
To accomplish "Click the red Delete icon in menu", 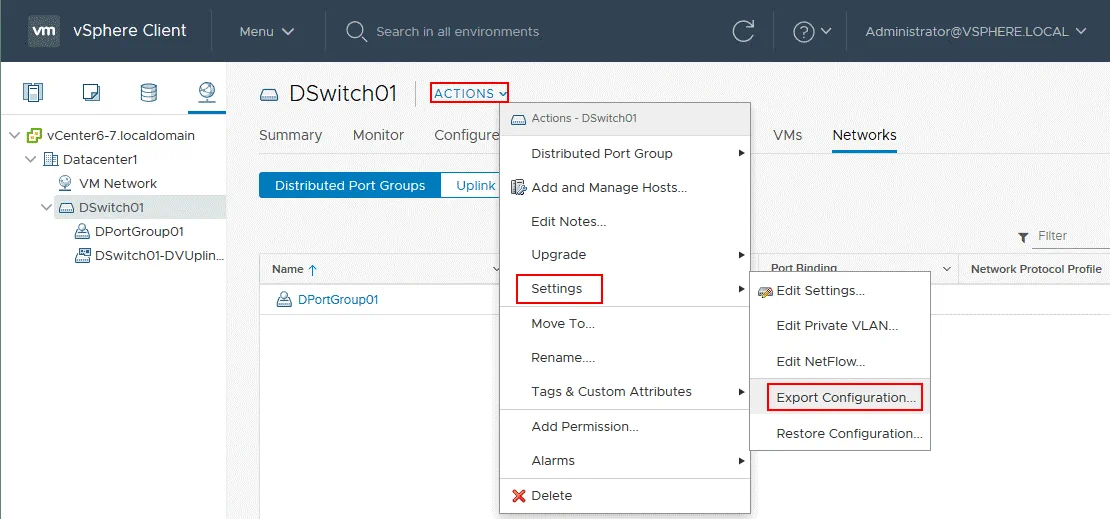I will [518, 496].
